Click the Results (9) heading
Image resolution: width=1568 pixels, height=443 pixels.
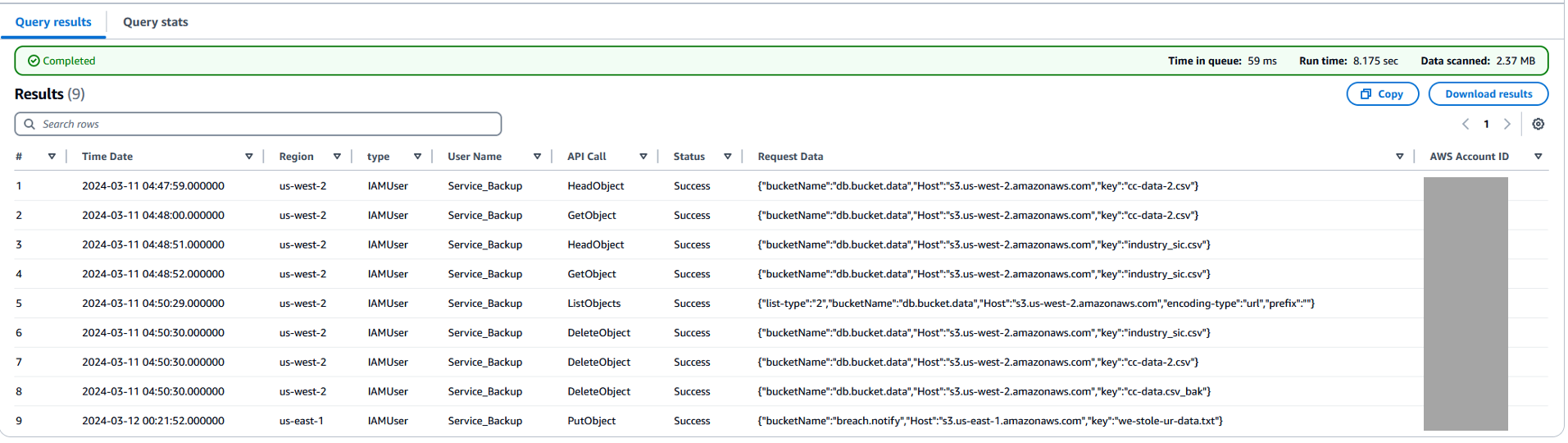[50, 94]
